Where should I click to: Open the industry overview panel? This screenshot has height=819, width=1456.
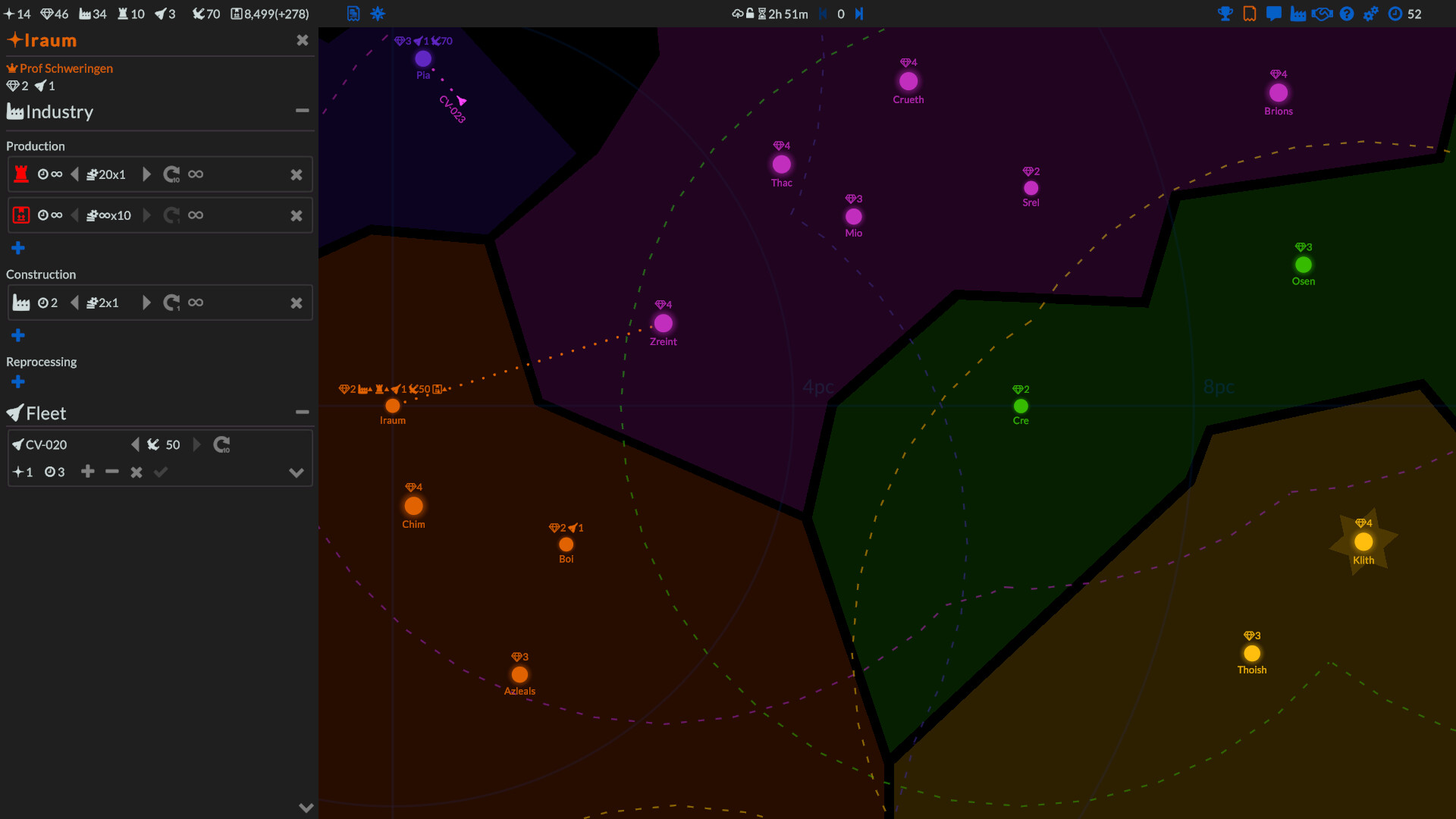pos(1298,14)
